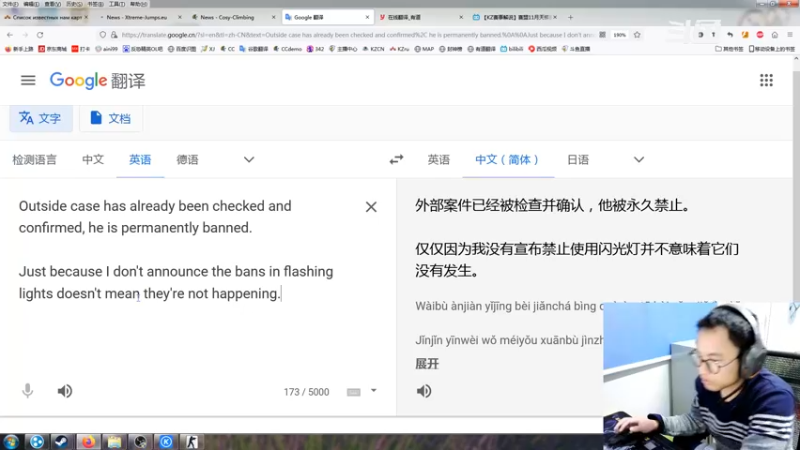Screen dimensions: 800x450
Task: Reload the page
Action: tap(40, 35)
